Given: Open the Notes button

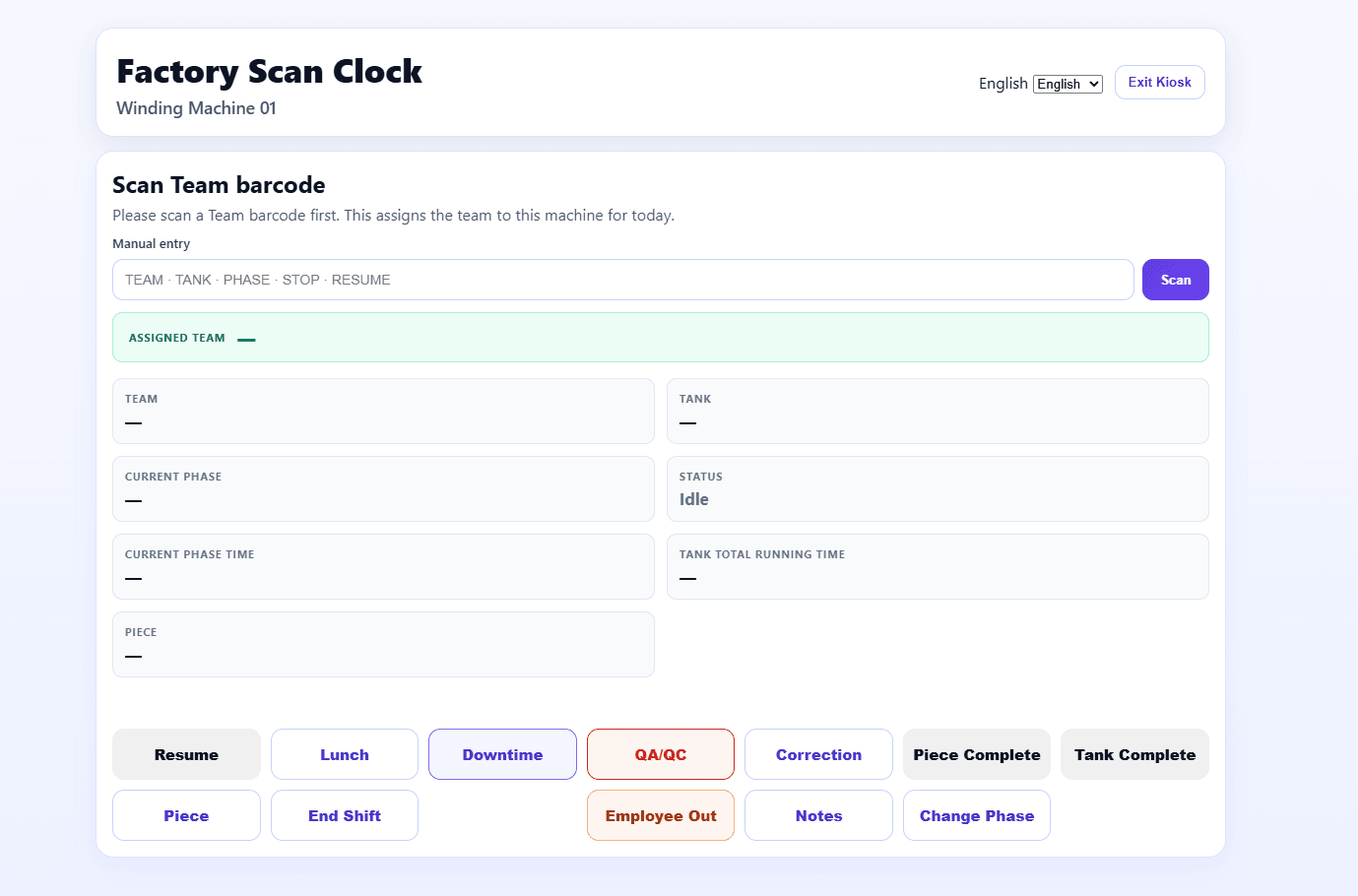Looking at the screenshot, I should click(818, 815).
